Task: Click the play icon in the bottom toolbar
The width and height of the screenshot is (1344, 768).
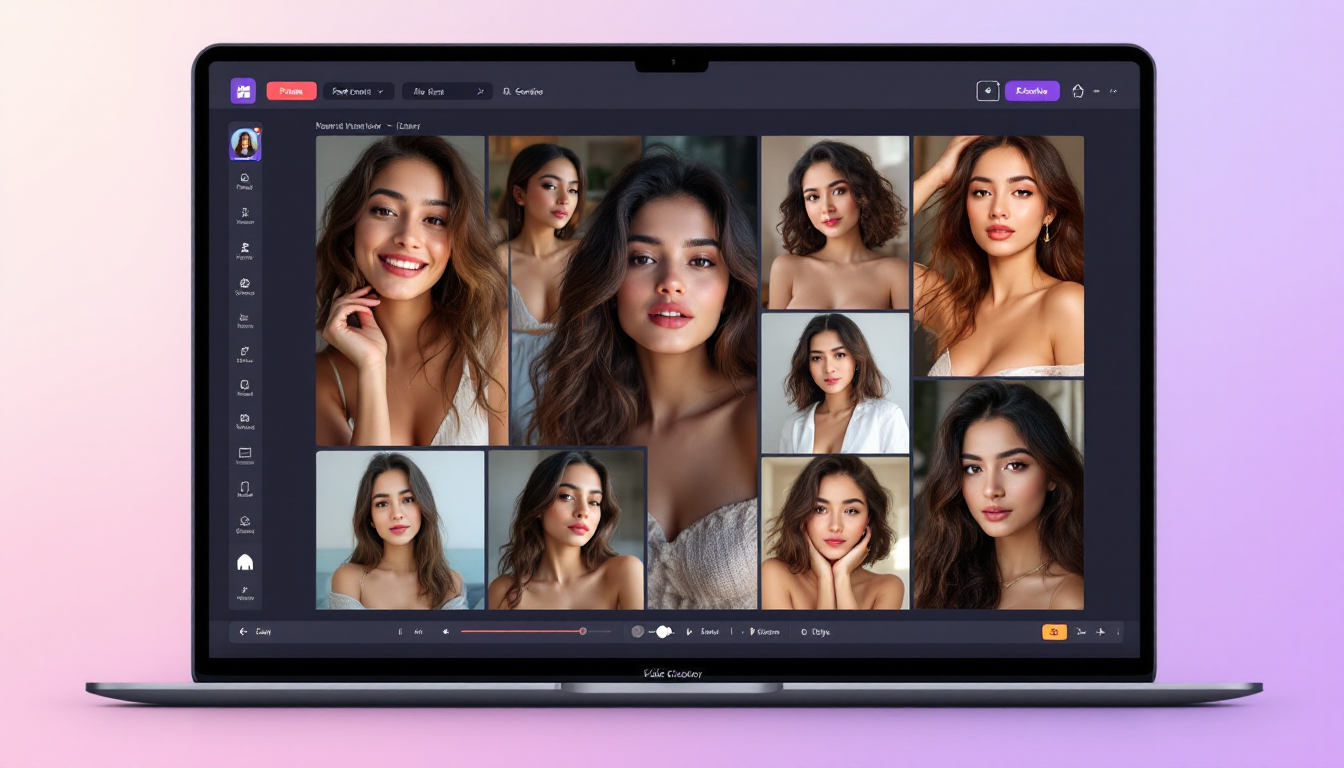Action: point(690,631)
